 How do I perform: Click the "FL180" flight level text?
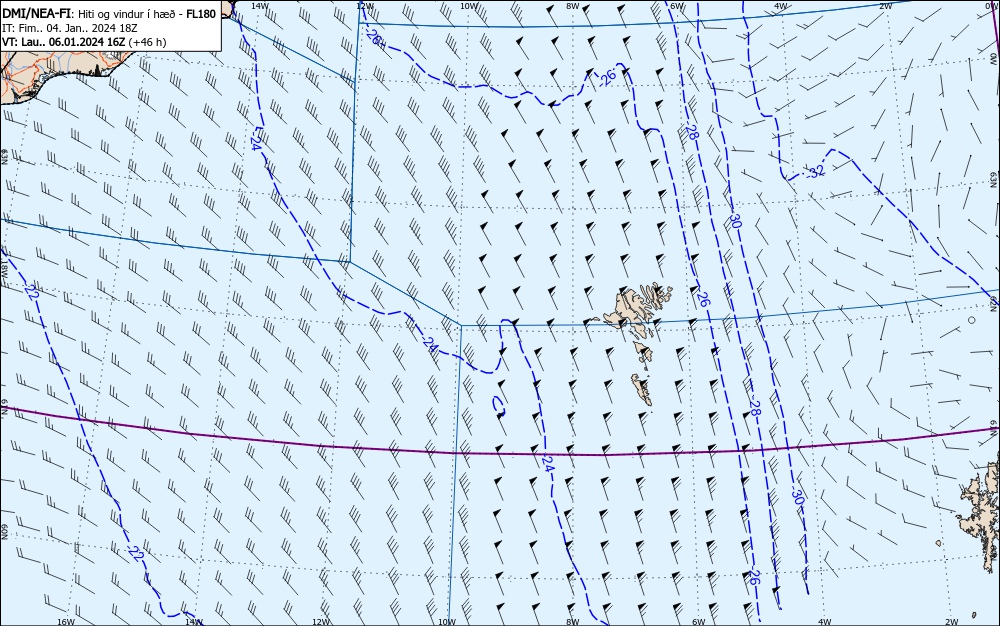[201, 14]
